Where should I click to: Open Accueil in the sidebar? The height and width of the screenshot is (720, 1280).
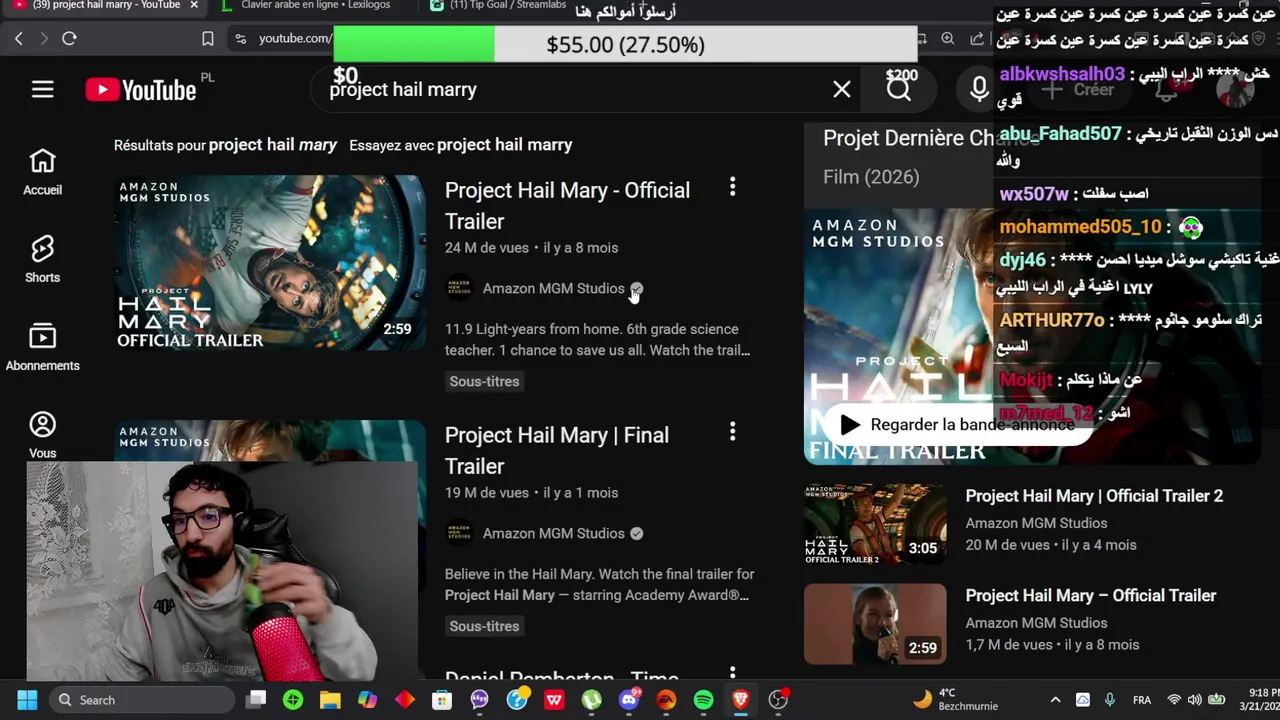[x=42, y=172]
